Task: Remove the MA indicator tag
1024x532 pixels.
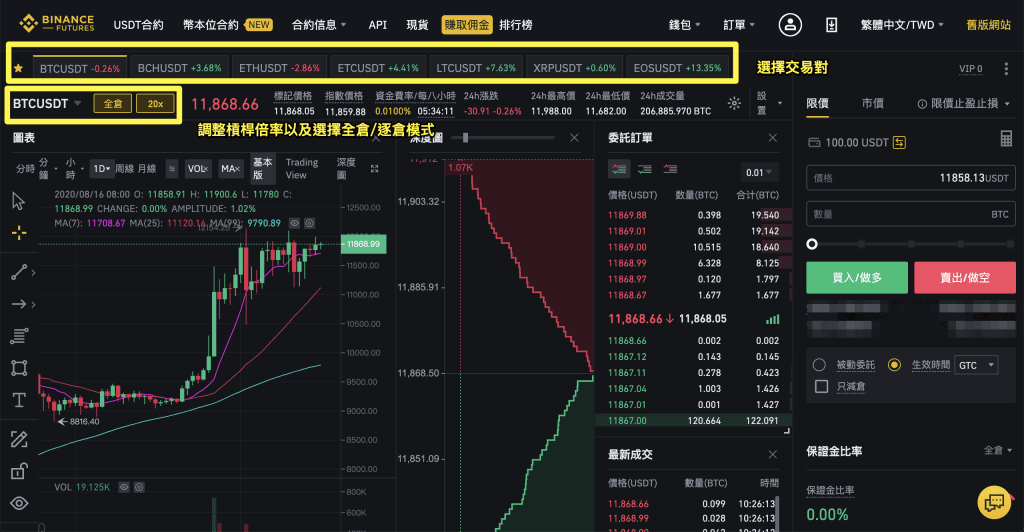Action: (x=237, y=169)
